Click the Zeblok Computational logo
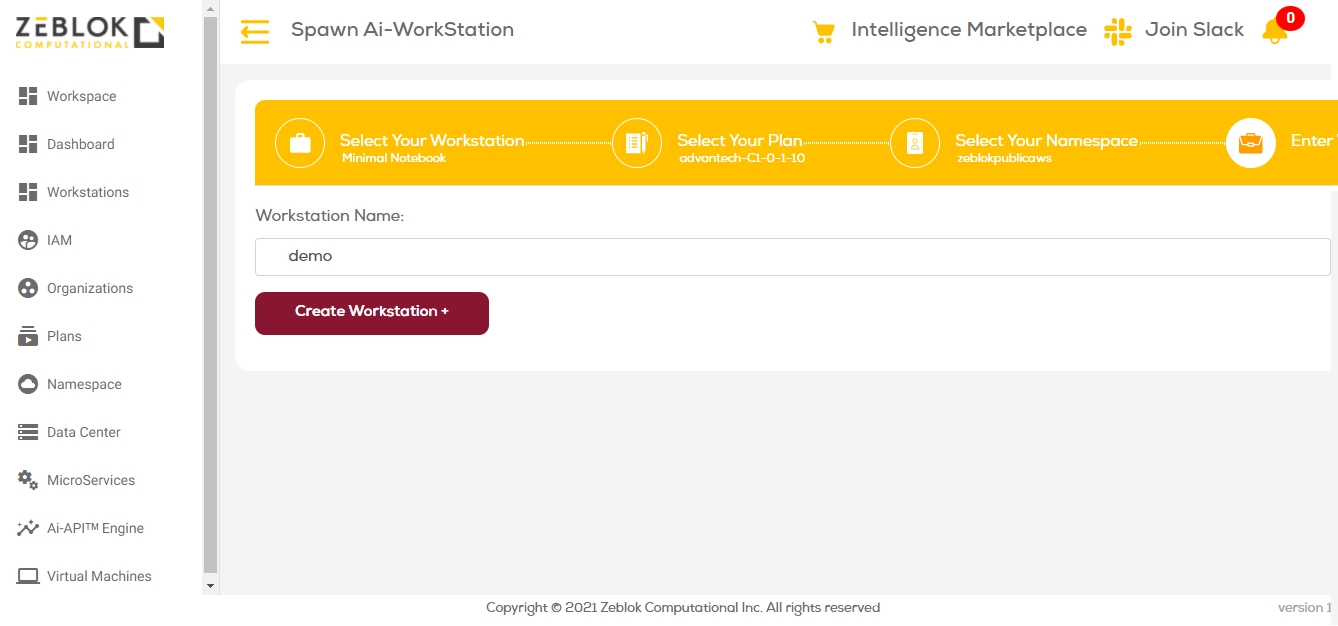Viewport: 1338px width, 626px height. pyautogui.click(x=90, y=32)
